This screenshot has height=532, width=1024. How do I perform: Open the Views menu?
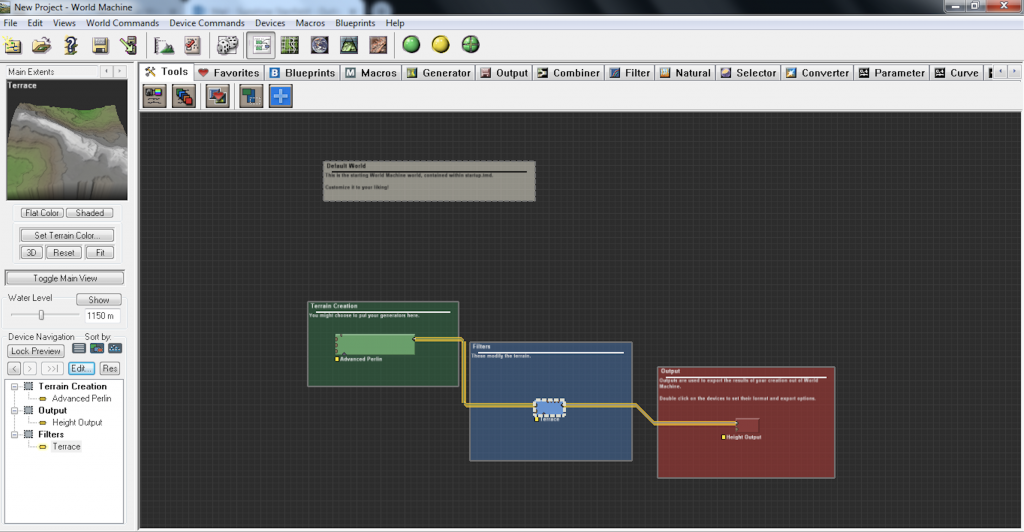pyautogui.click(x=64, y=23)
